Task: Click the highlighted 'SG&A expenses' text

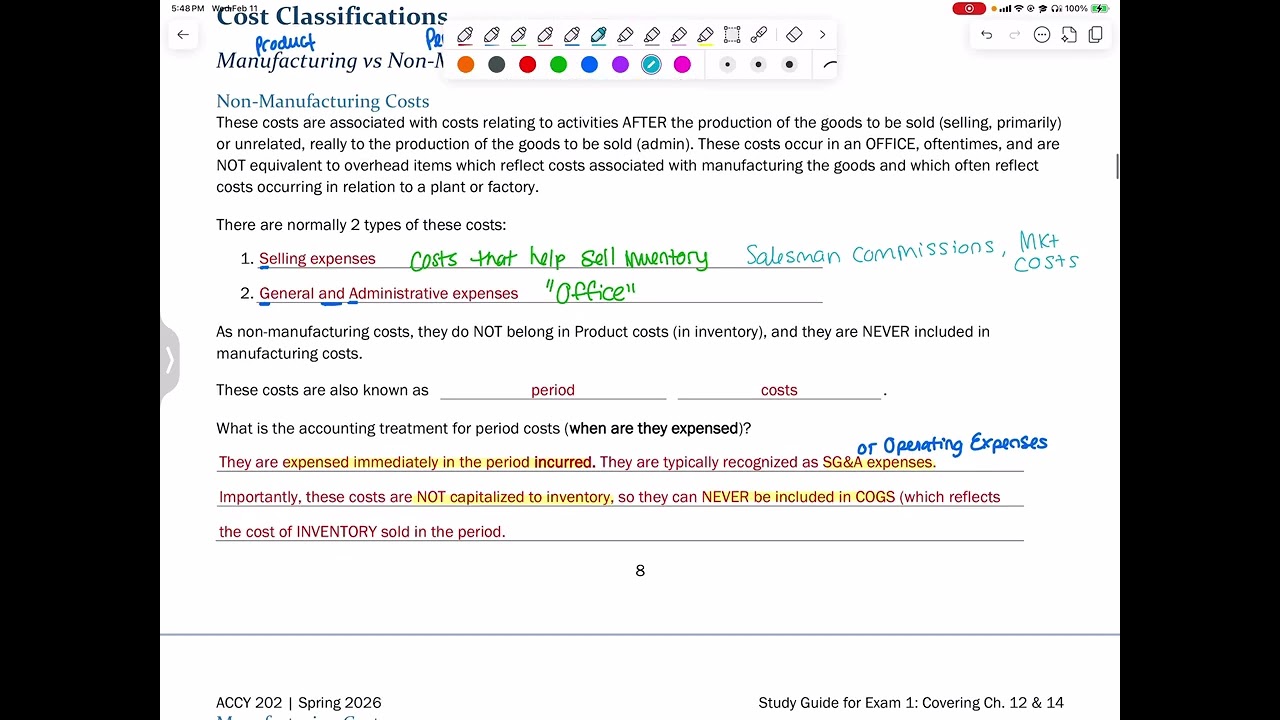Action: point(877,462)
